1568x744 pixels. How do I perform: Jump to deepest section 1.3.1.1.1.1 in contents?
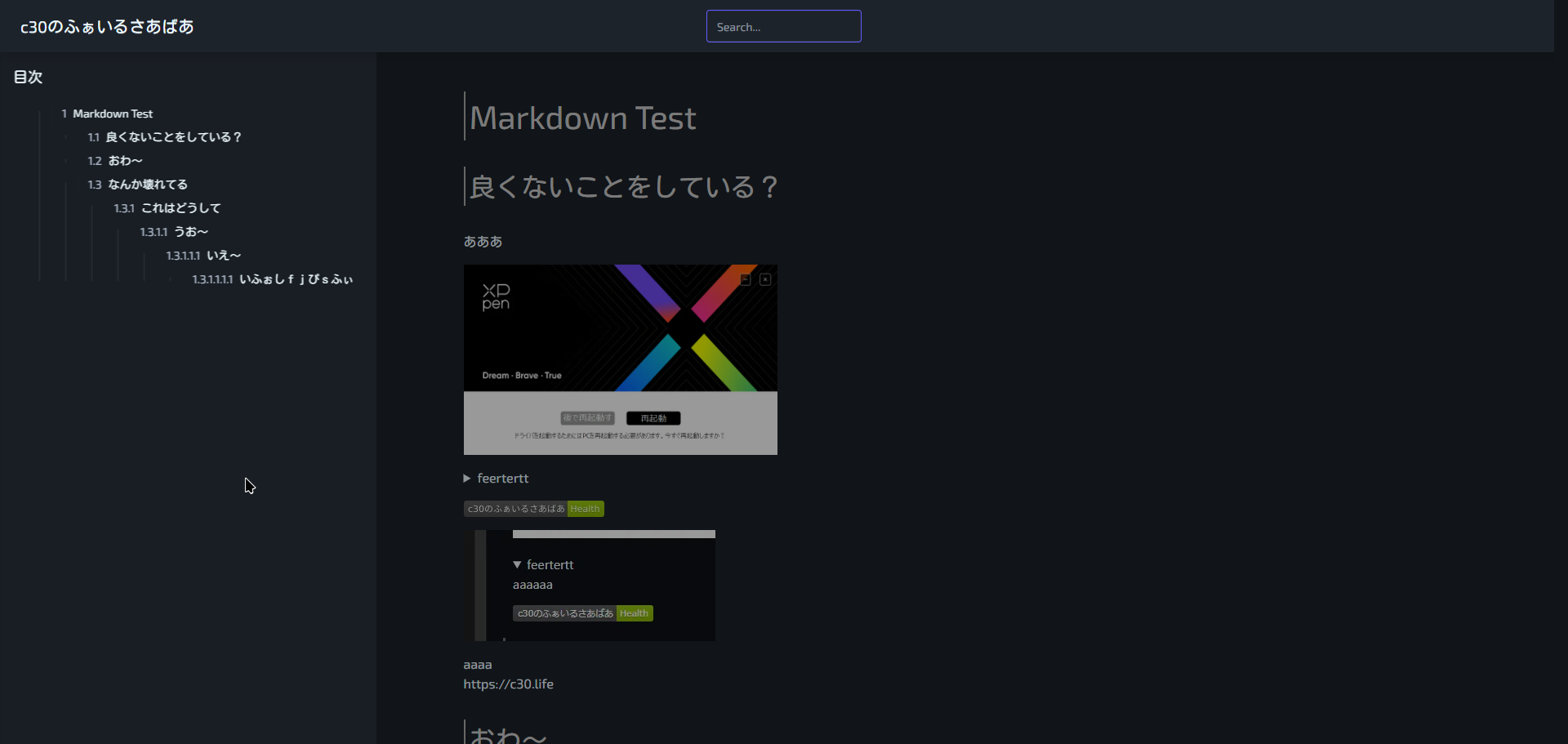tap(295, 279)
